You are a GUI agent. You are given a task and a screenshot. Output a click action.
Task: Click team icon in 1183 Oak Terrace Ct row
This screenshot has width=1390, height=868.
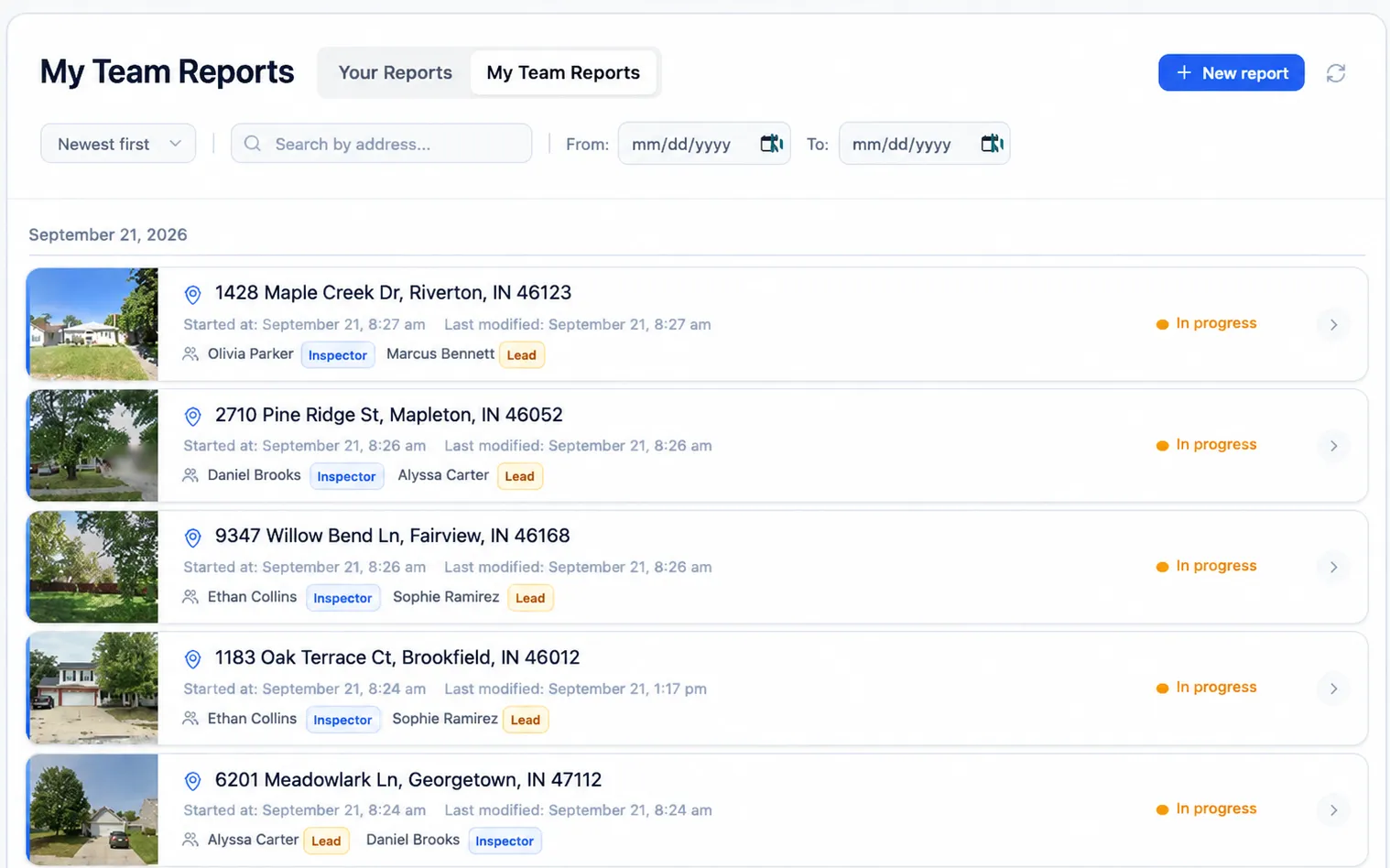(x=190, y=719)
